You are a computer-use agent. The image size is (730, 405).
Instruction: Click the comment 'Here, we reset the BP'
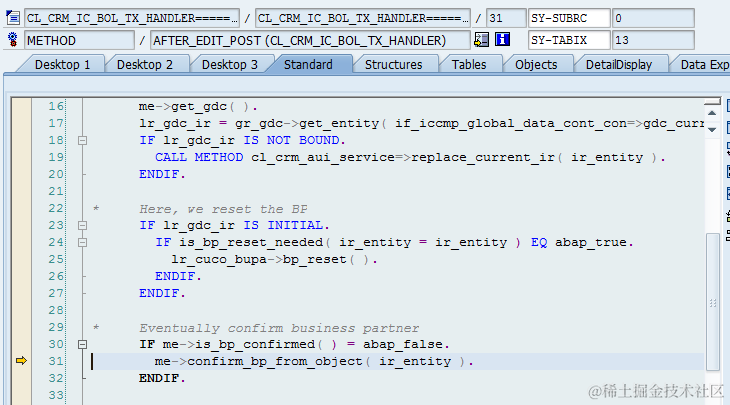coord(223,209)
